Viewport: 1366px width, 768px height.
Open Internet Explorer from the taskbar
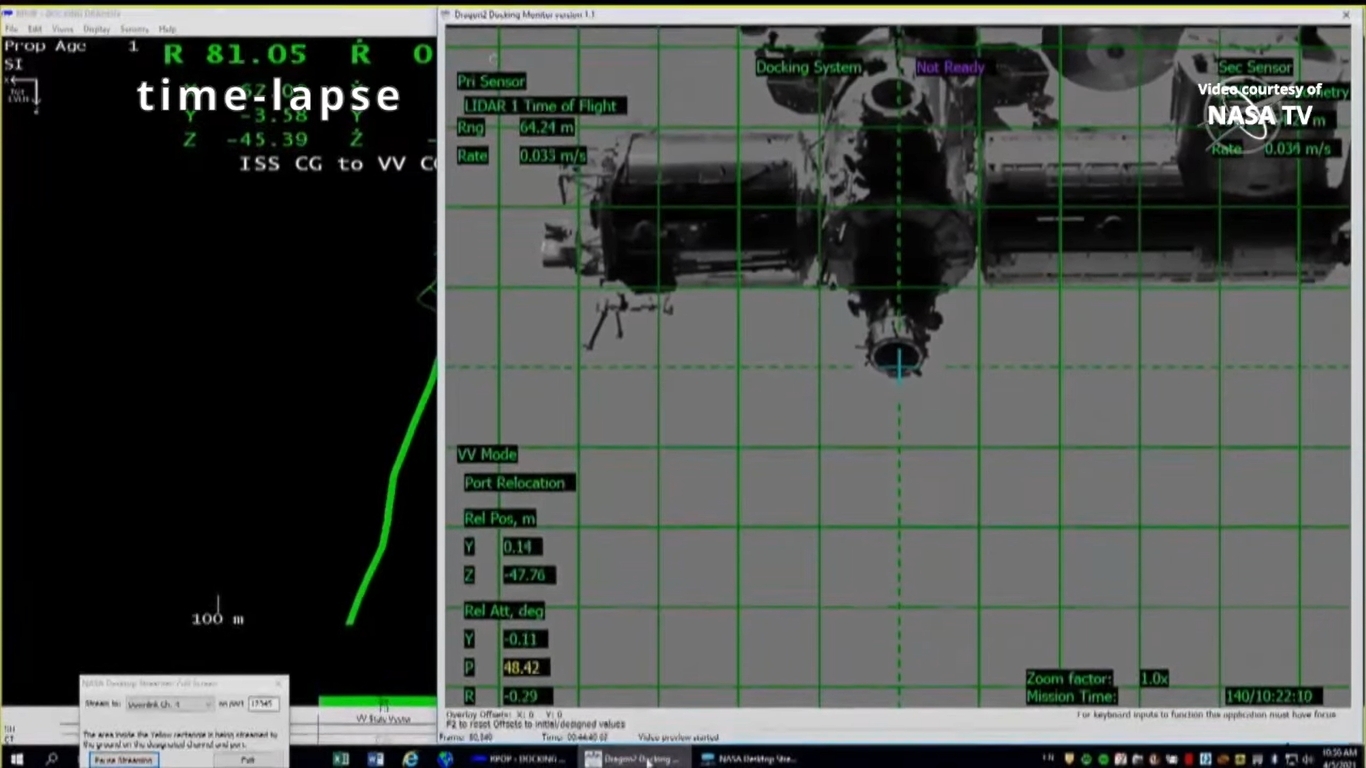pyautogui.click(x=410, y=760)
